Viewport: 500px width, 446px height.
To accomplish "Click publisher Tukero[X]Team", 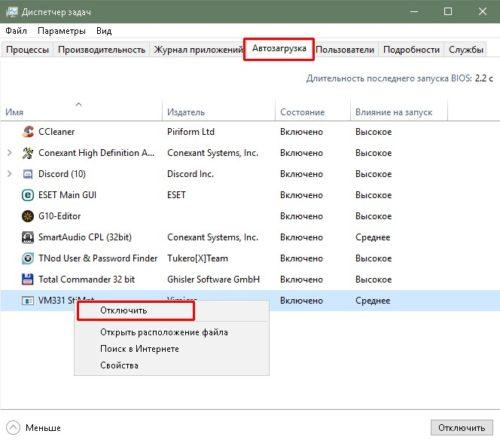I will [198, 258].
